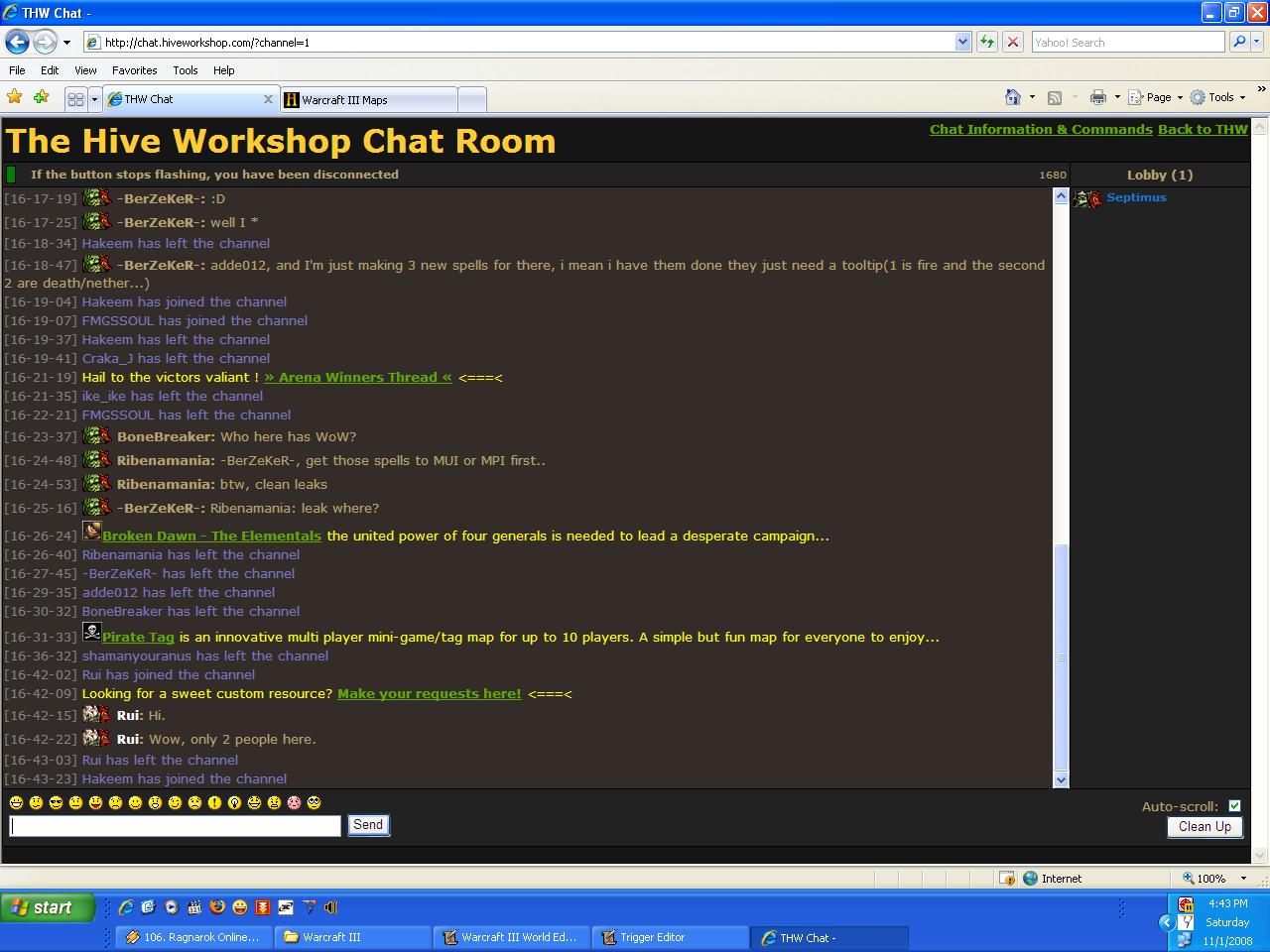This screenshot has width=1270, height=952.
Task: Insert the sunglasses cool emoticon
Action: [x=56, y=802]
